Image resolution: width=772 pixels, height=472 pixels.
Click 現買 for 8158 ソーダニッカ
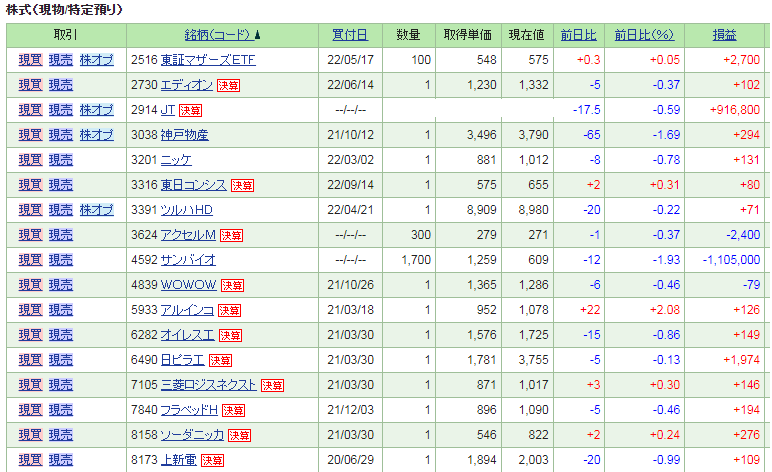click(31, 435)
